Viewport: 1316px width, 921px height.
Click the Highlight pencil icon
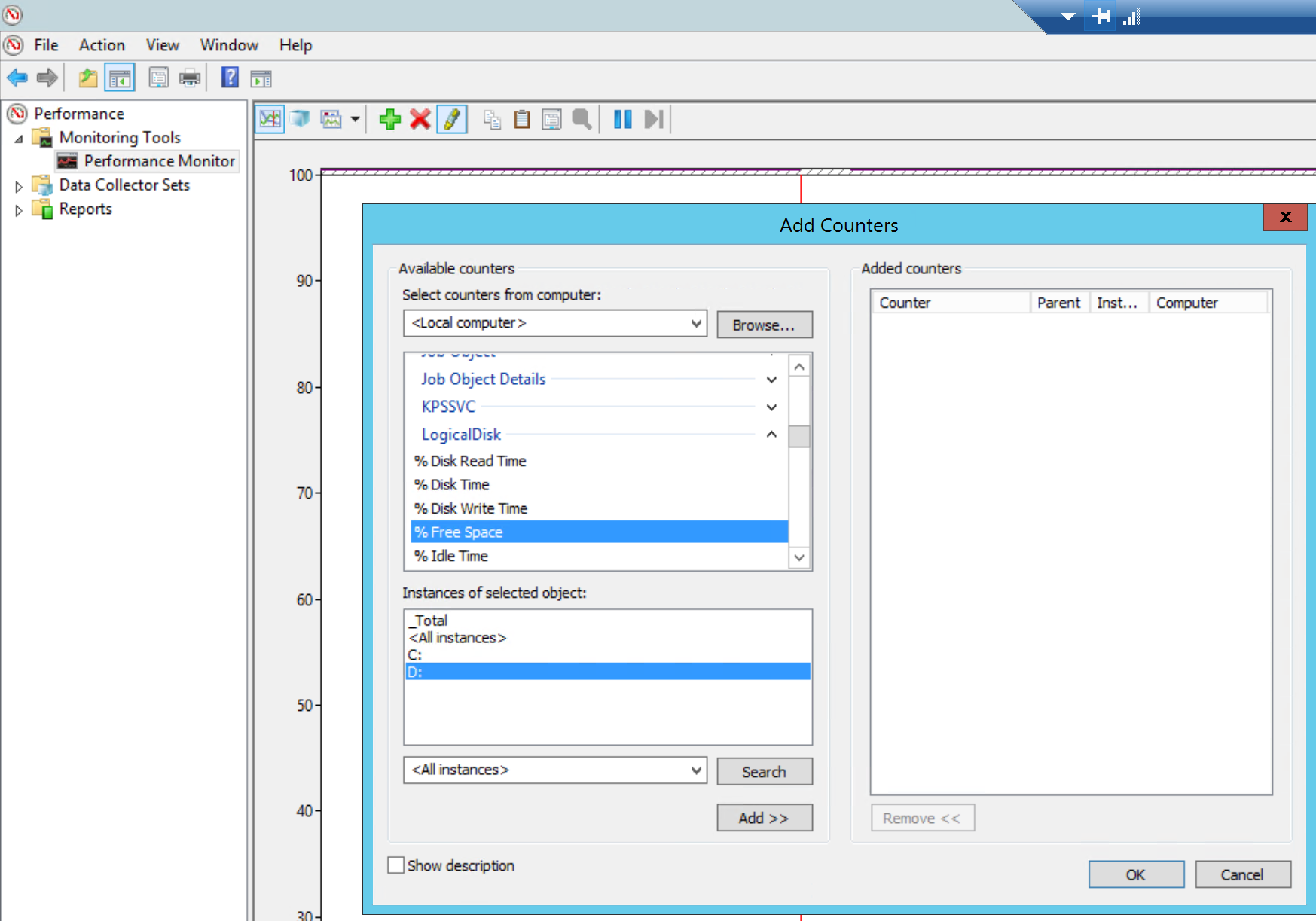point(452,119)
